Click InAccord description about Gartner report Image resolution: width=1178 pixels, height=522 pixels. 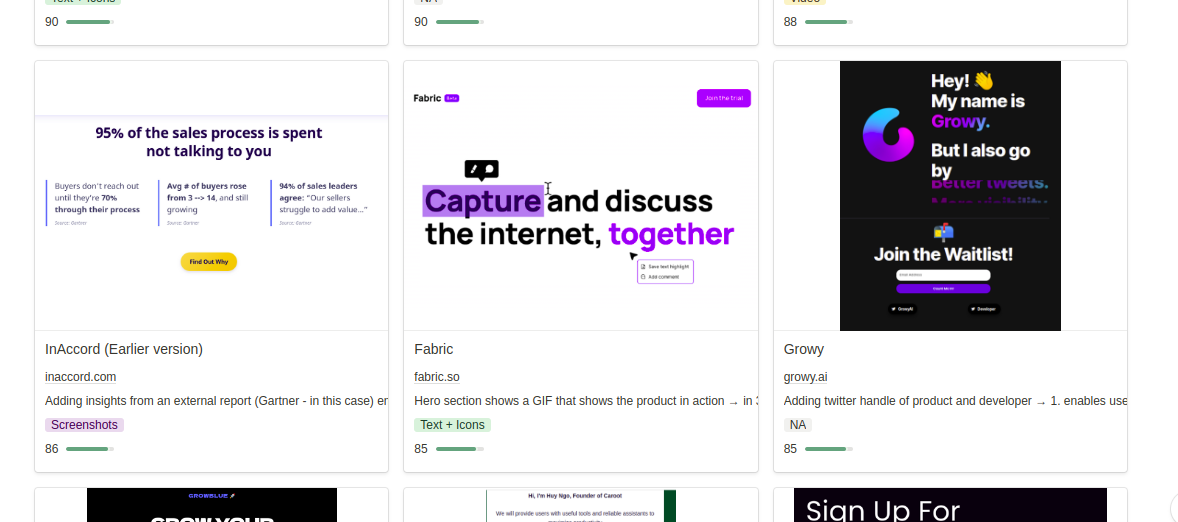point(216,401)
